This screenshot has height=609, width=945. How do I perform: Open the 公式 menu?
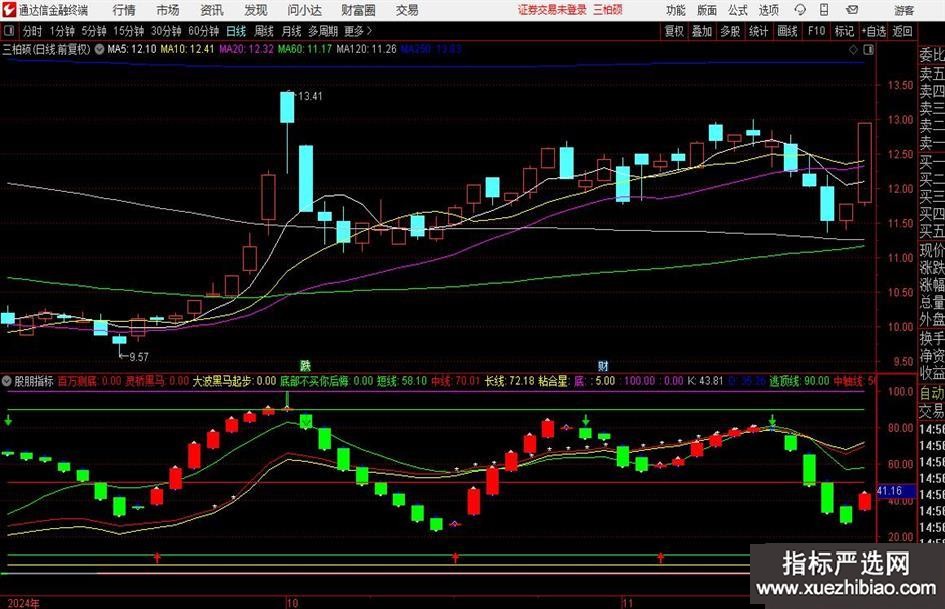[x=738, y=10]
